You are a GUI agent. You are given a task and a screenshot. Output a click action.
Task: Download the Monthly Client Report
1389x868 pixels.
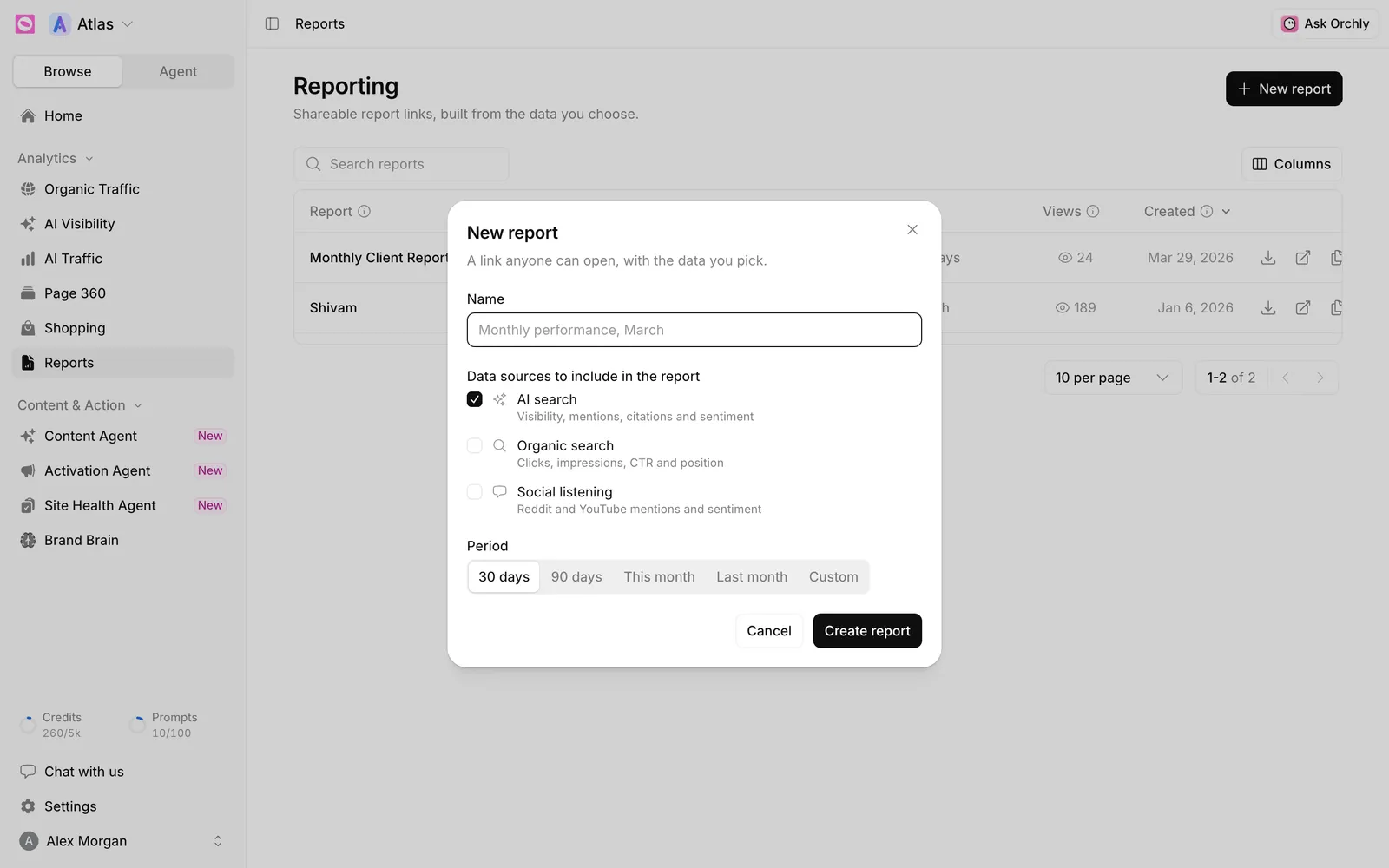point(1268,258)
